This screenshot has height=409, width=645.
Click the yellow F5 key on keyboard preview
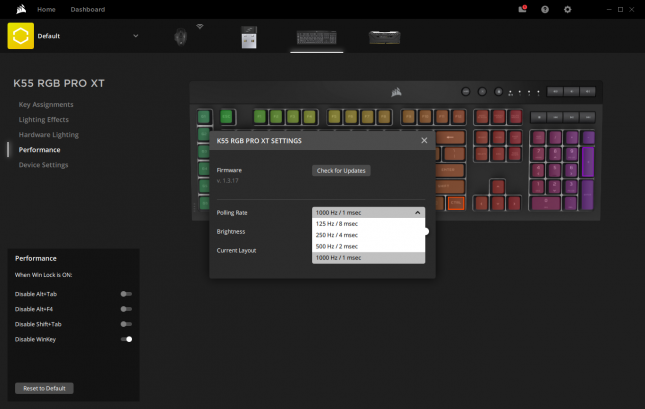[334, 117]
